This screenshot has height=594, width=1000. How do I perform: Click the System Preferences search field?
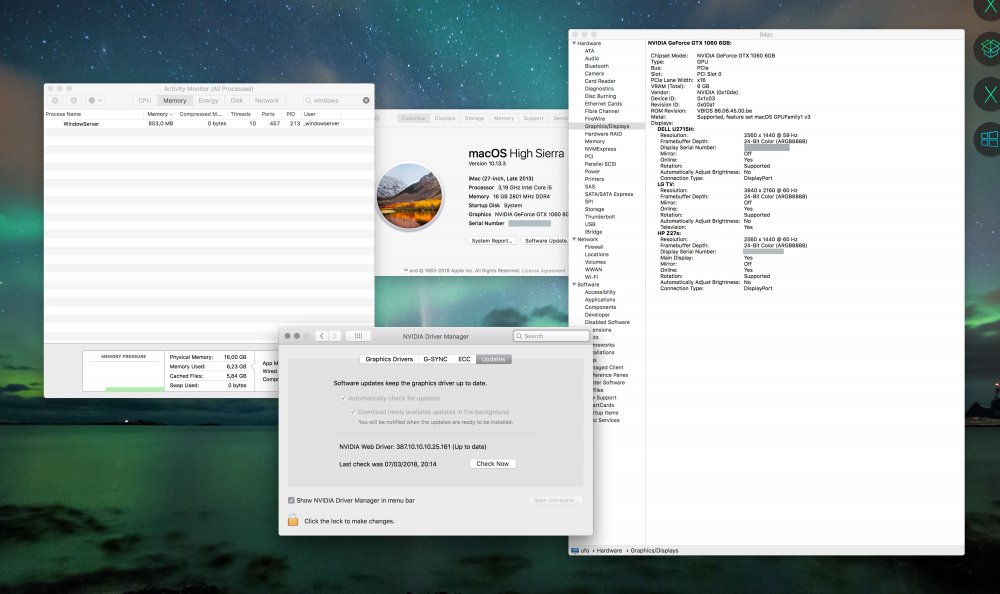pos(551,336)
